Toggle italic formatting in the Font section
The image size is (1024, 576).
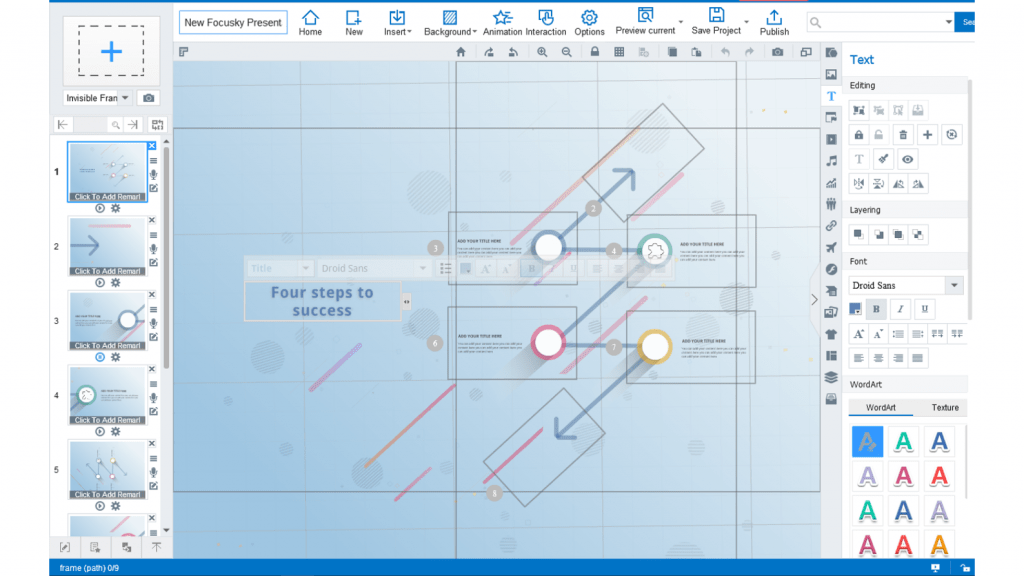pyautogui.click(x=898, y=309)
